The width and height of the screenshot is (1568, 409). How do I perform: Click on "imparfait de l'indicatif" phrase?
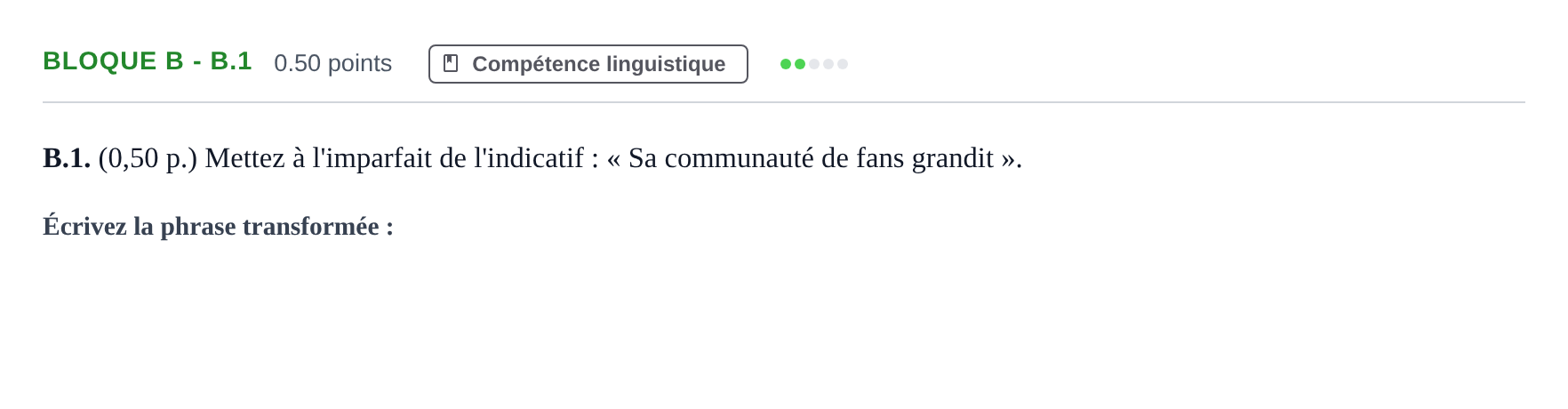point(448,158)
